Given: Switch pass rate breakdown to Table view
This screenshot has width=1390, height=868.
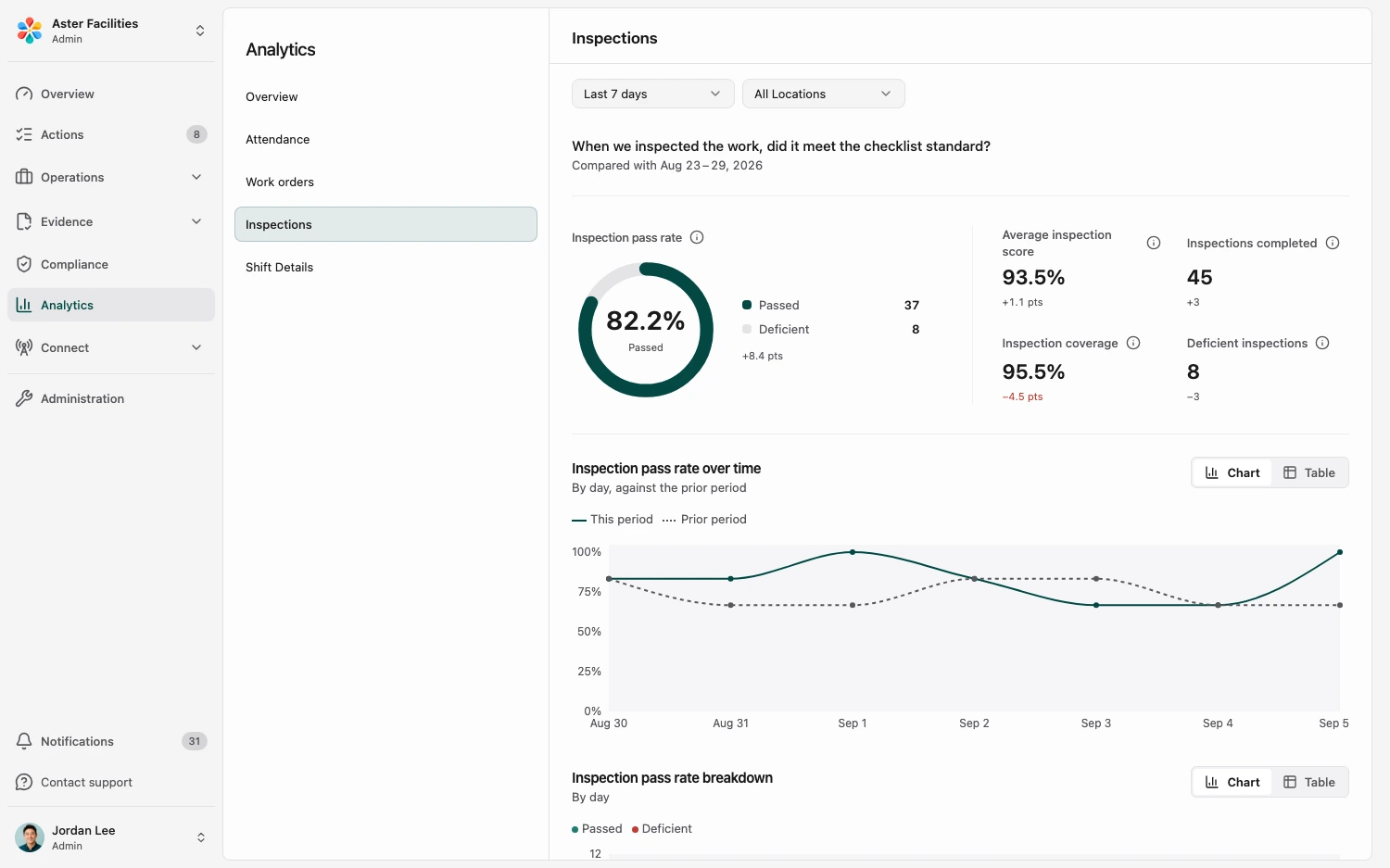Looking at the screenshot, I should (x=1309, y=782).
